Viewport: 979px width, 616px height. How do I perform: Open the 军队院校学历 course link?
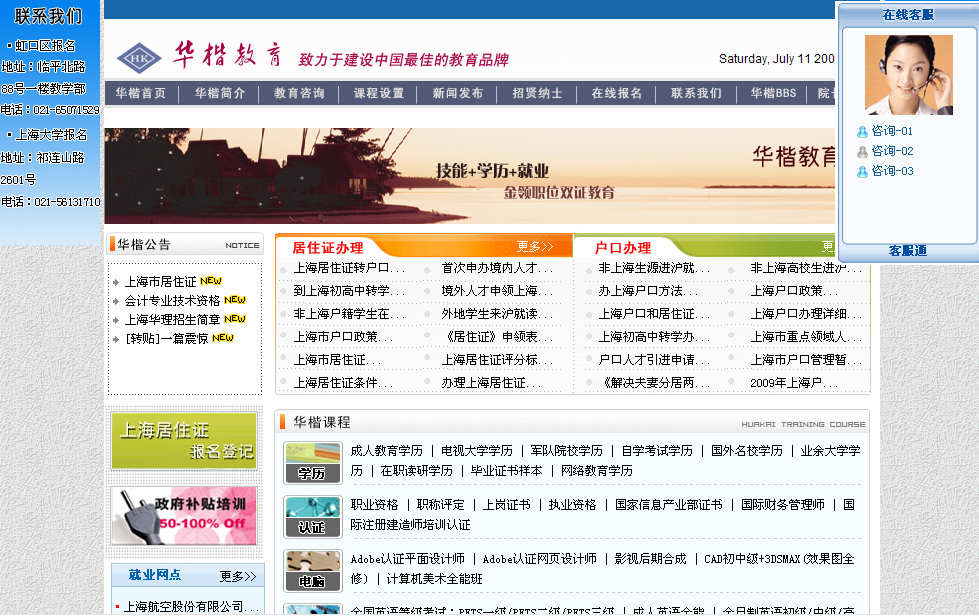click(567, 451)
